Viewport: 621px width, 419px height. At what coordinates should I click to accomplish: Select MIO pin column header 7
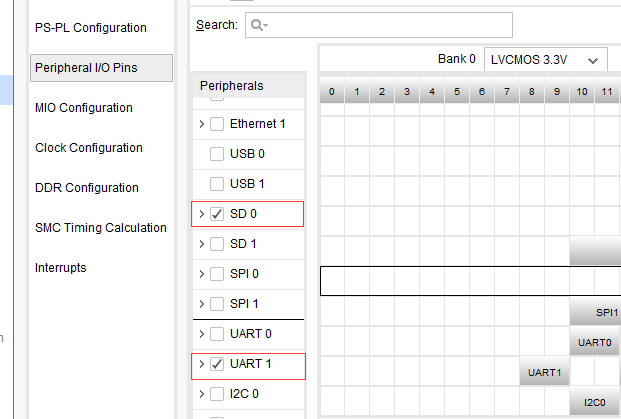(x=507, y=91)
